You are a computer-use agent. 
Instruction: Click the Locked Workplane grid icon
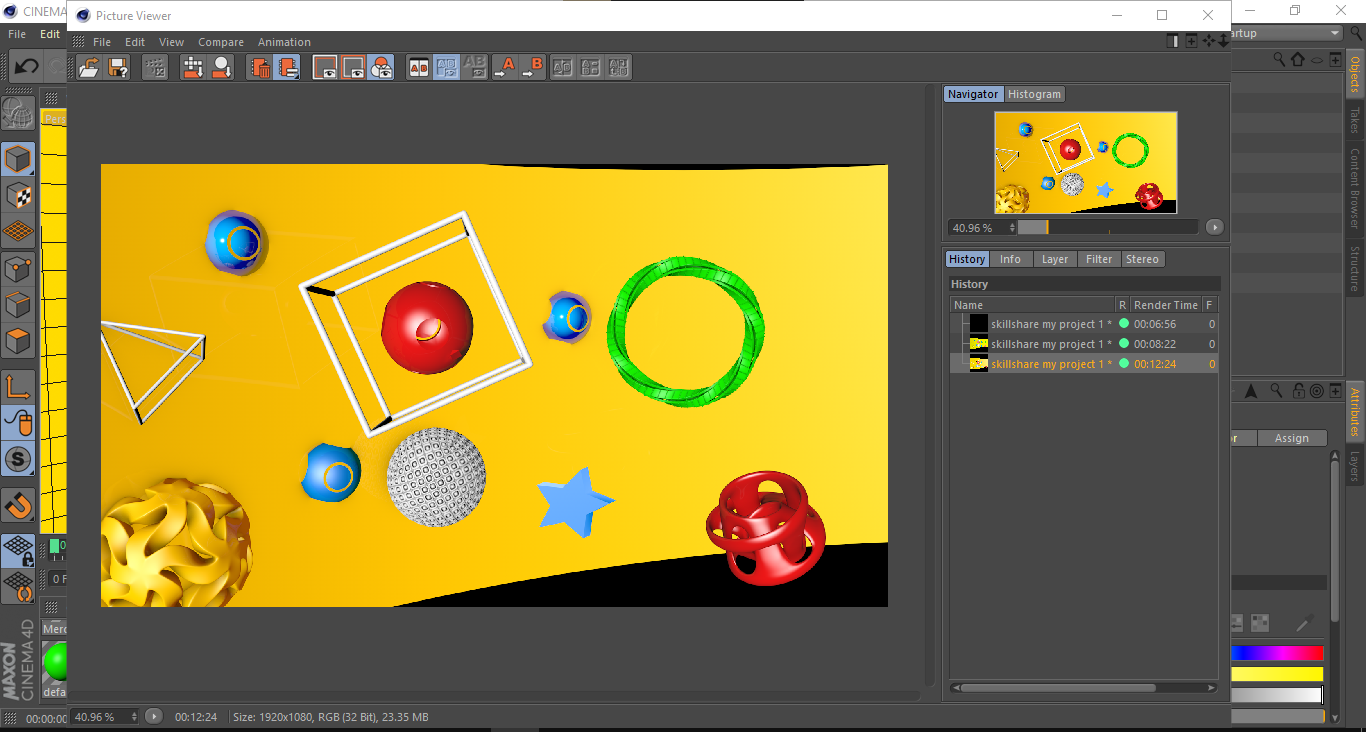18,550
